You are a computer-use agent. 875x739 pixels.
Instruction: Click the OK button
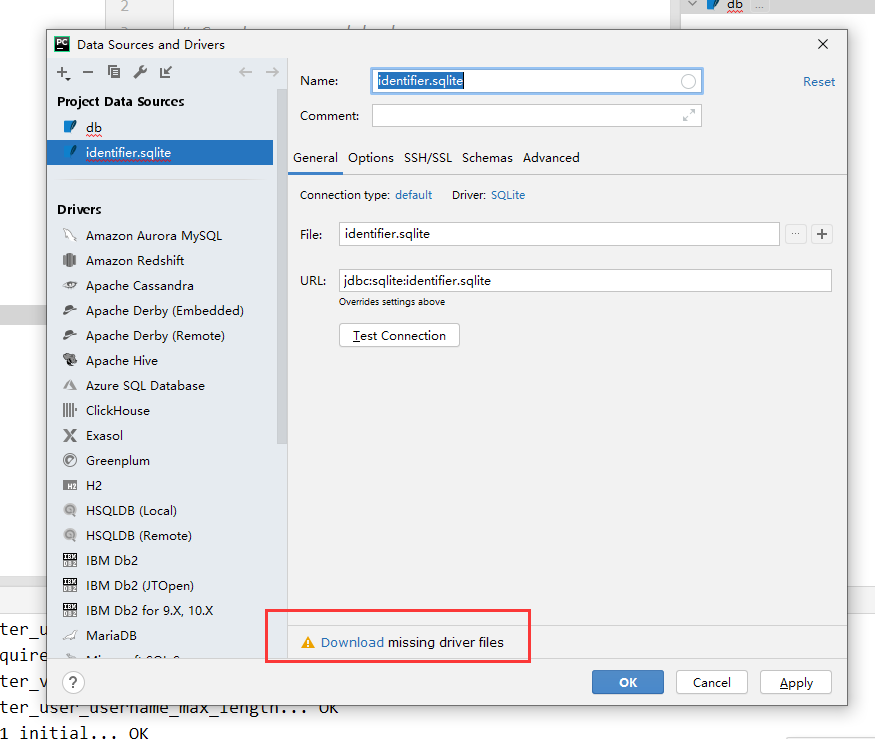pos(628,682)
